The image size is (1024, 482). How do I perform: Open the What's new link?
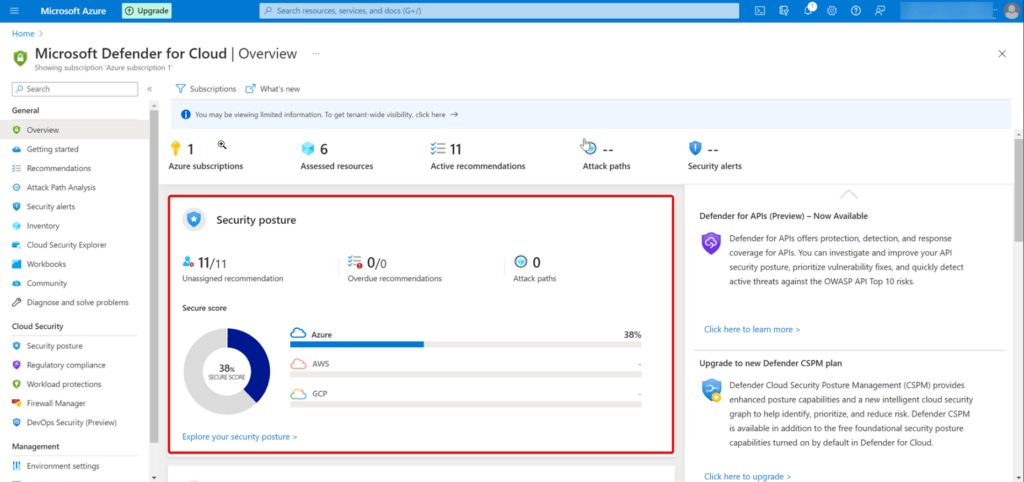click(273, 89)
